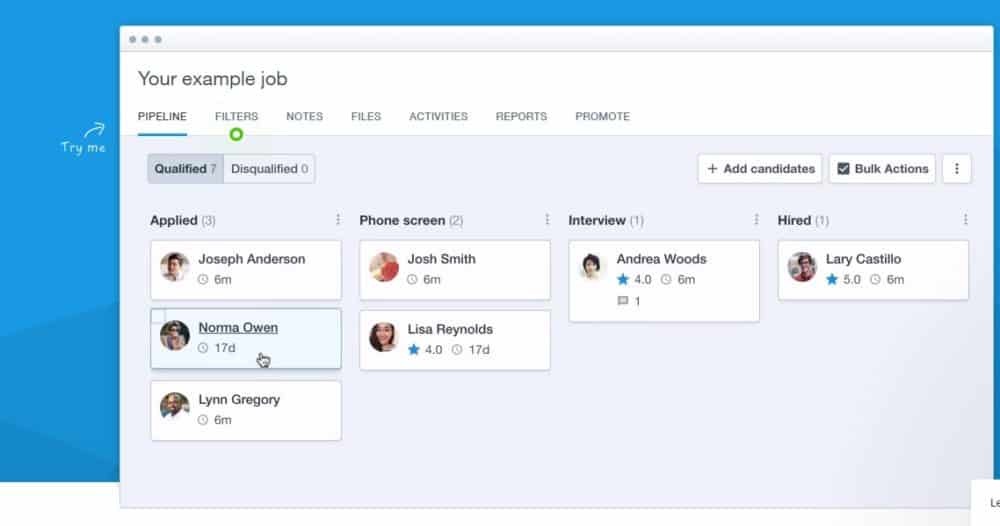Image resolution: width=1000 pixels, height=526 pixels.
Task: Open the Notes tab
Action: point(304,116)
